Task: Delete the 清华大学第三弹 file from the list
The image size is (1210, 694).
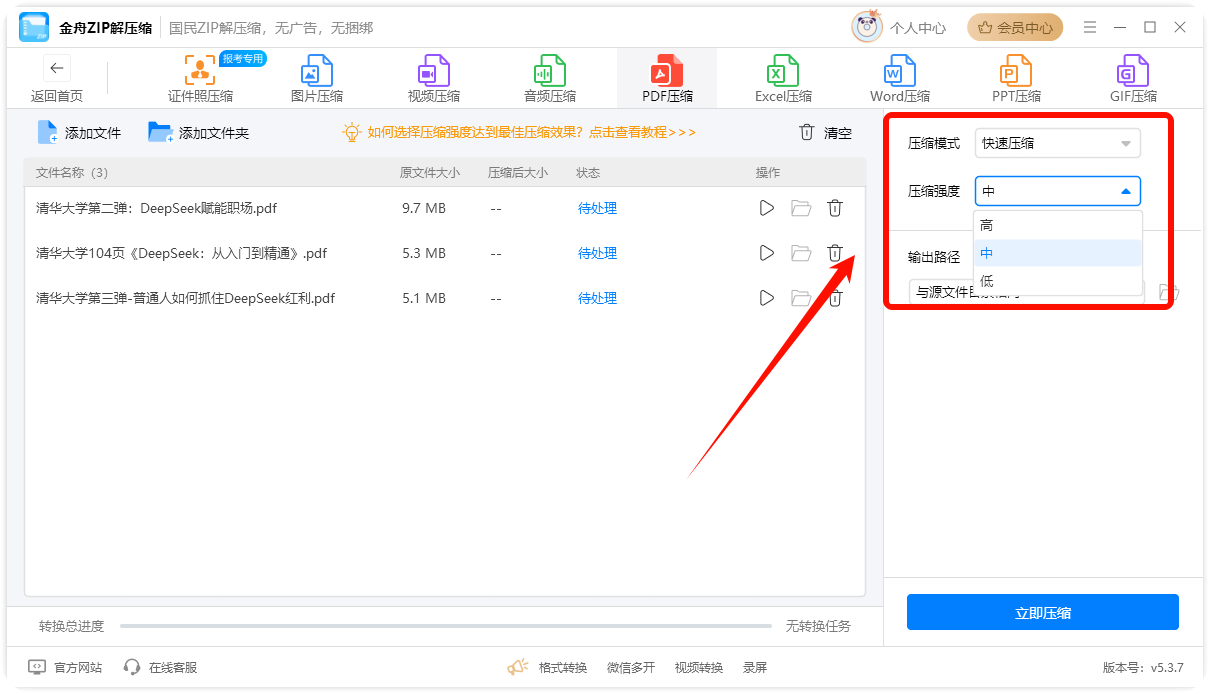Action: point(835,298)
